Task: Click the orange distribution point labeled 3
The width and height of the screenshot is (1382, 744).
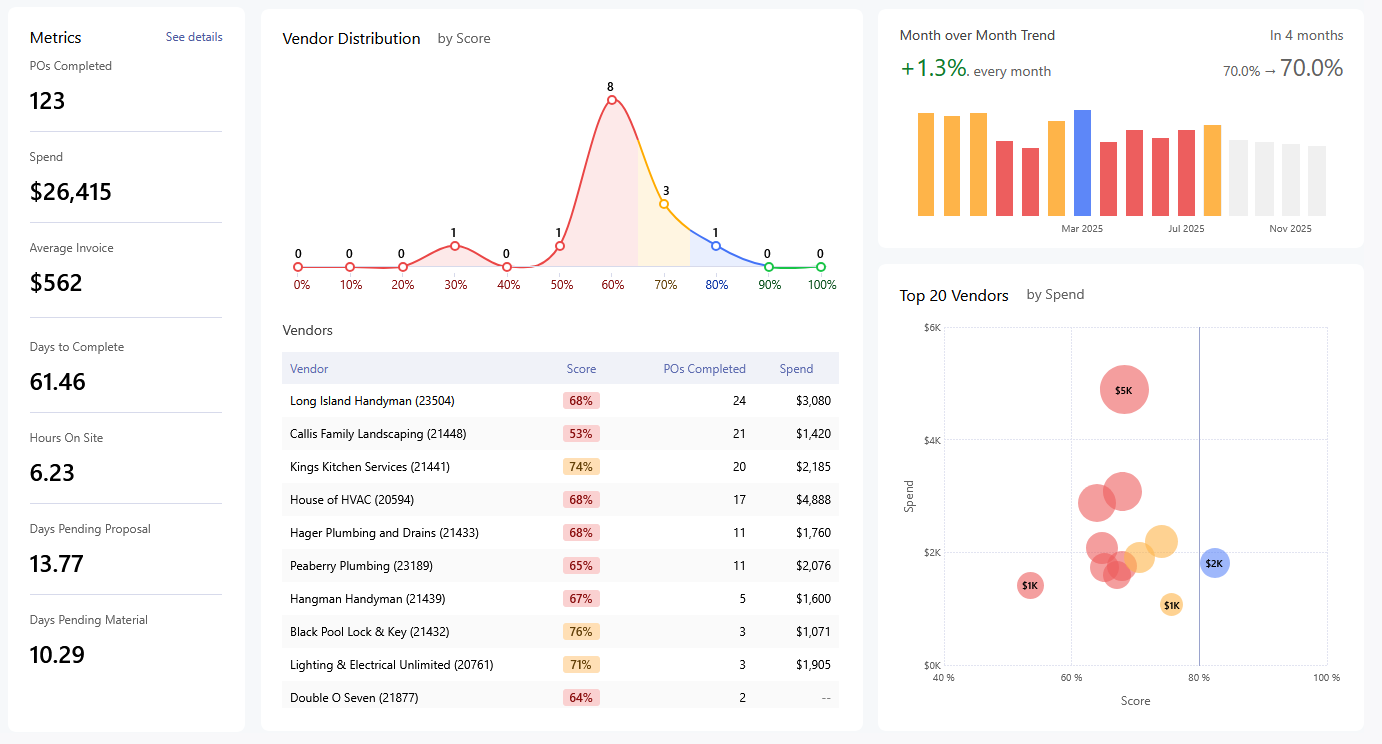Action: click(664, 204)
